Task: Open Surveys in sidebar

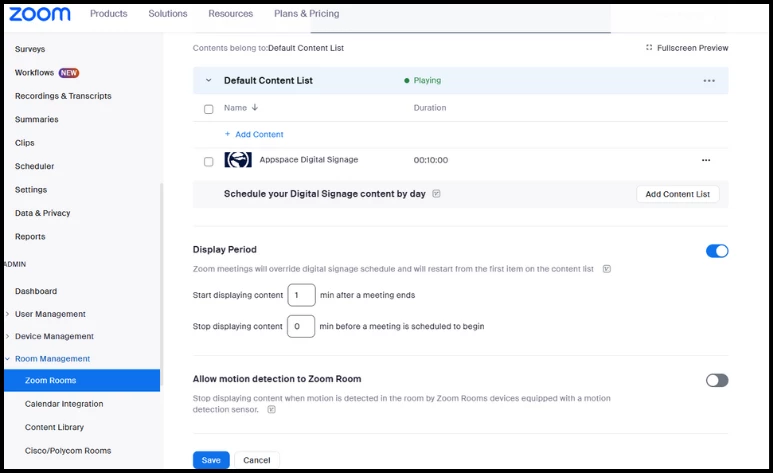Action: (30, 49)
